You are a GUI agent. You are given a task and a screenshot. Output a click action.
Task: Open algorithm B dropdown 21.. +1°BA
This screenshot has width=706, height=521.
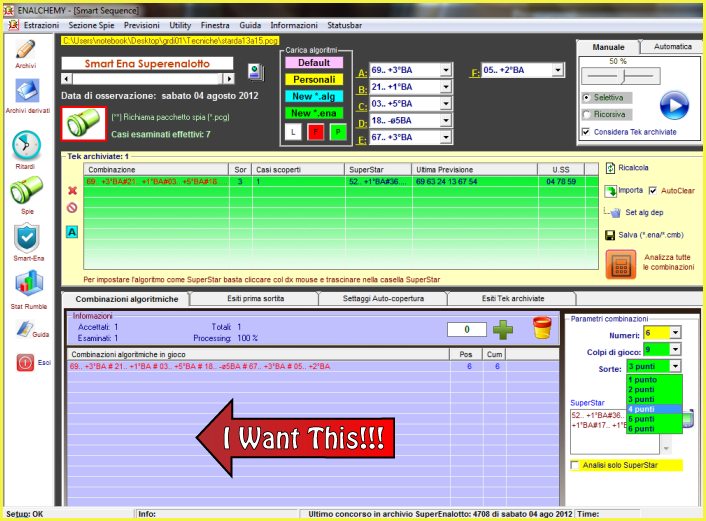[446, 87]
